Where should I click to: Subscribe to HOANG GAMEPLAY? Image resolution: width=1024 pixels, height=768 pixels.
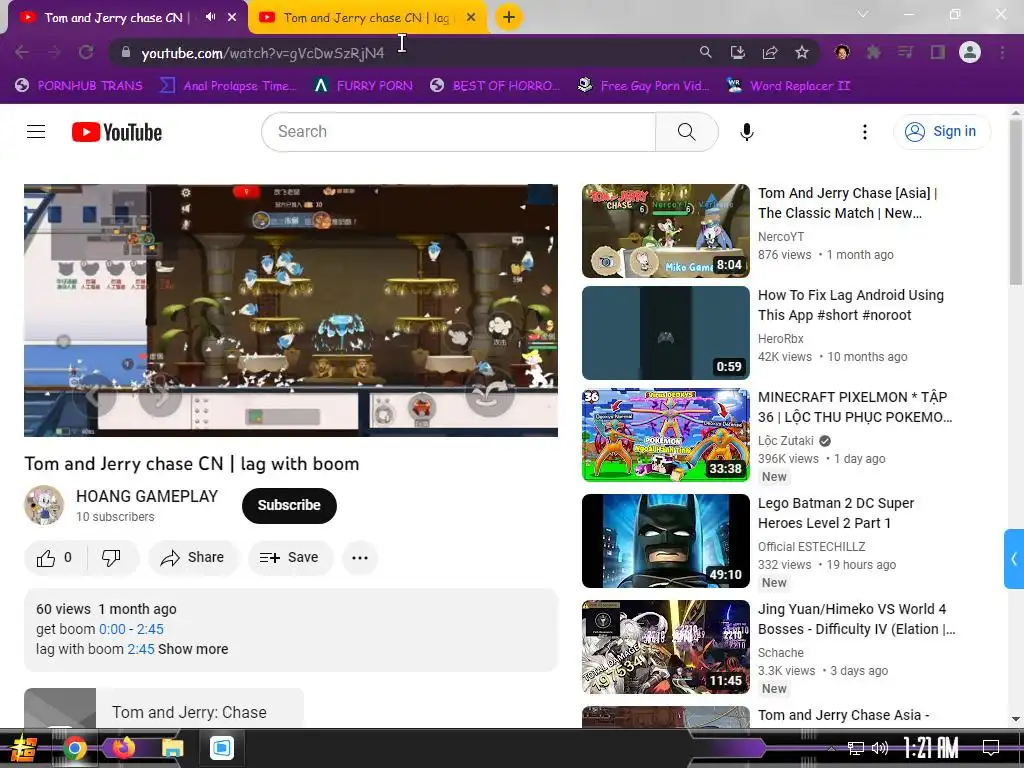pyautogui.click(x=289, y=505)
